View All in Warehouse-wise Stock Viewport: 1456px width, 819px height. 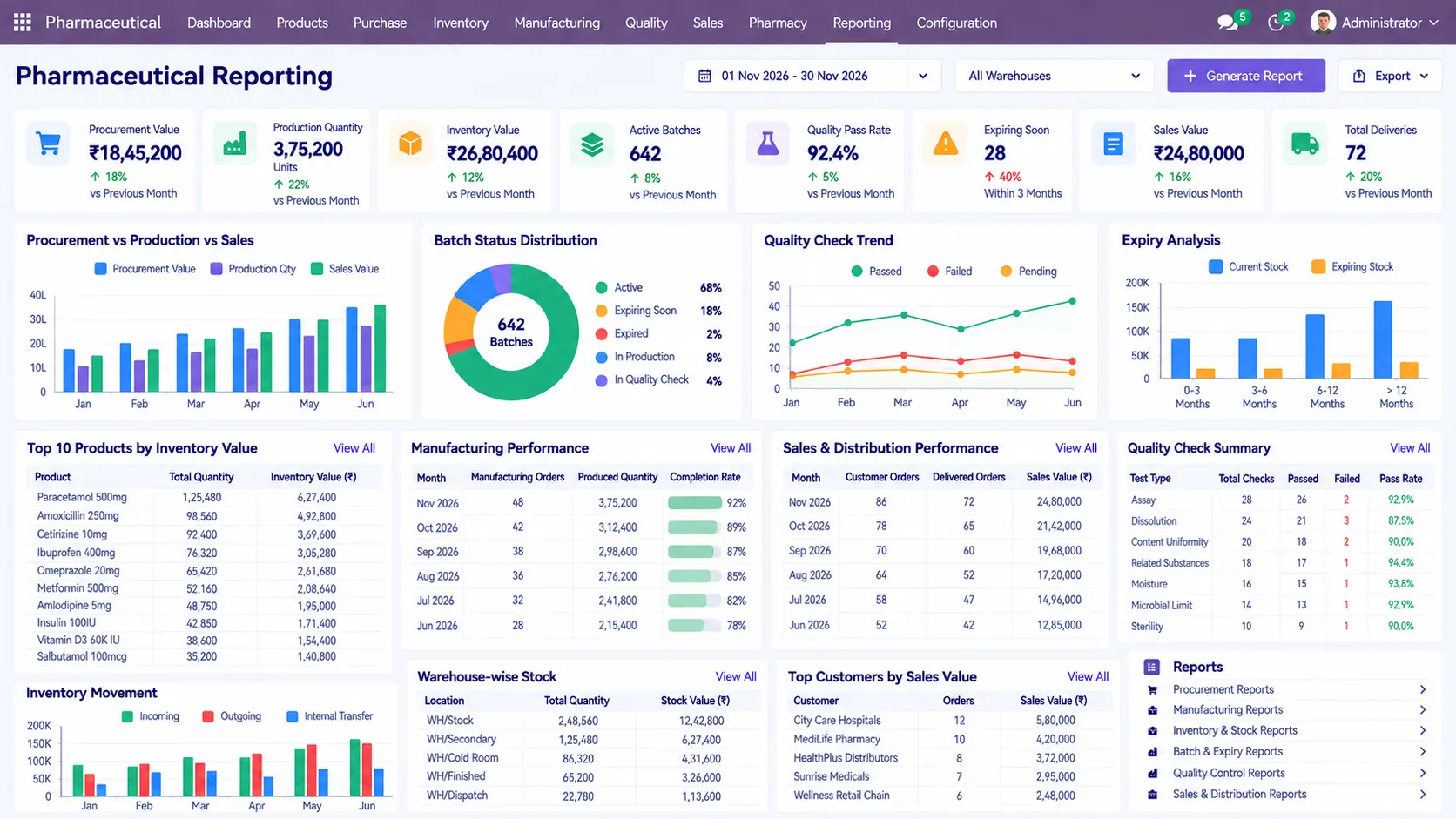coord(736,676)
